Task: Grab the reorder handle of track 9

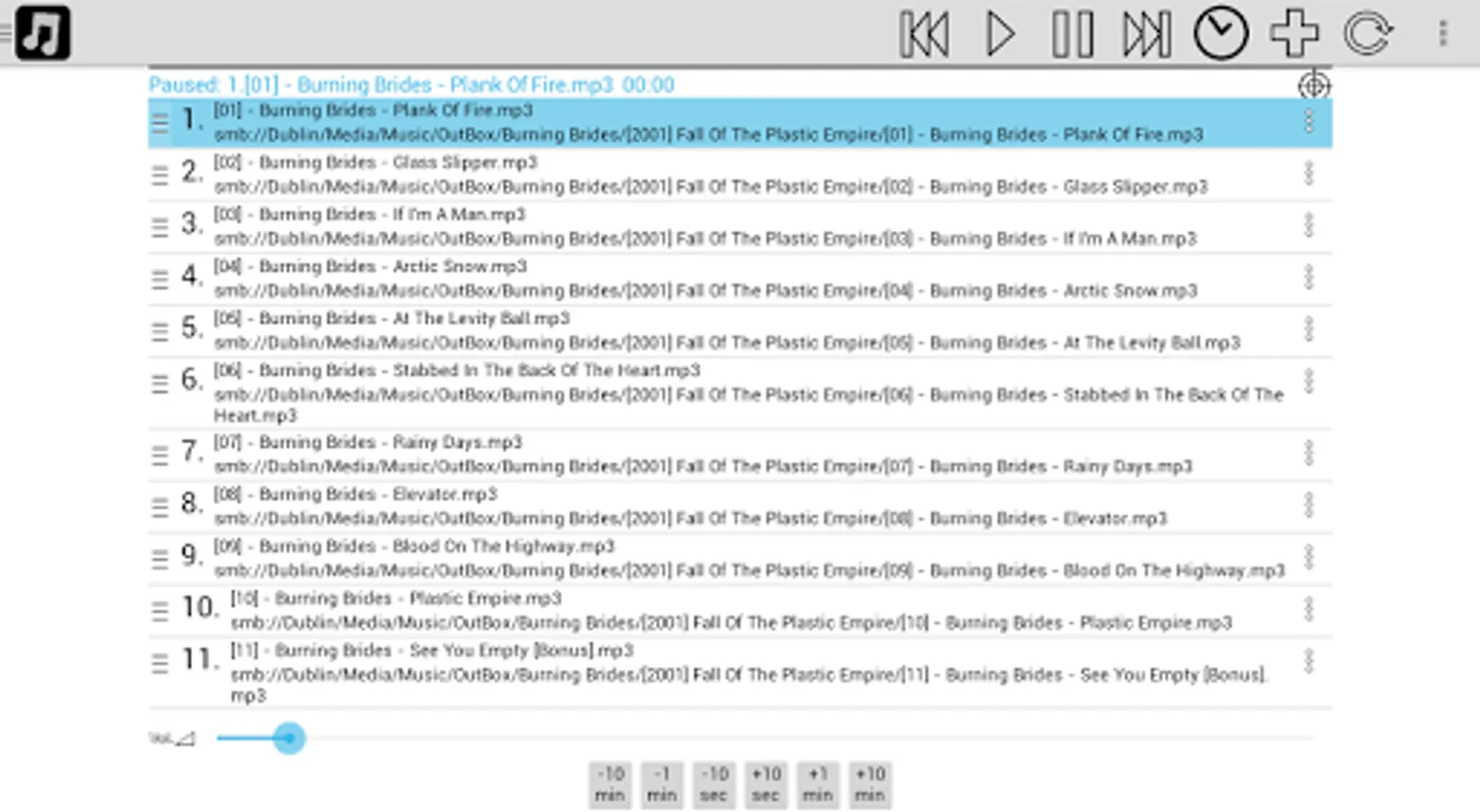Action: [160, 558]
